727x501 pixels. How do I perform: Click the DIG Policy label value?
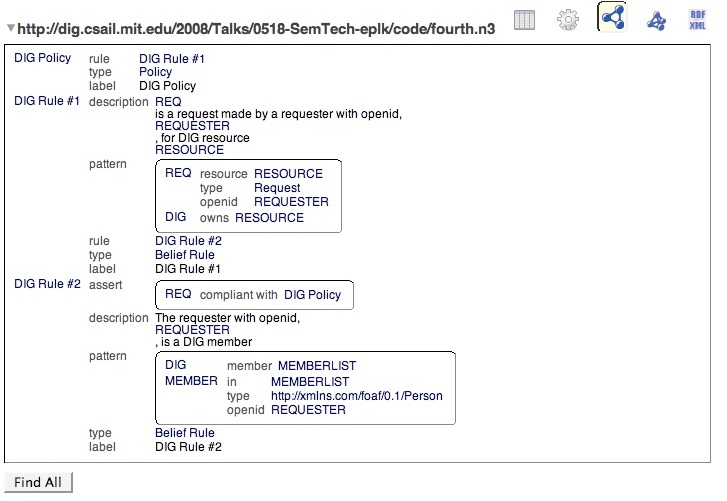coord(167,86)
